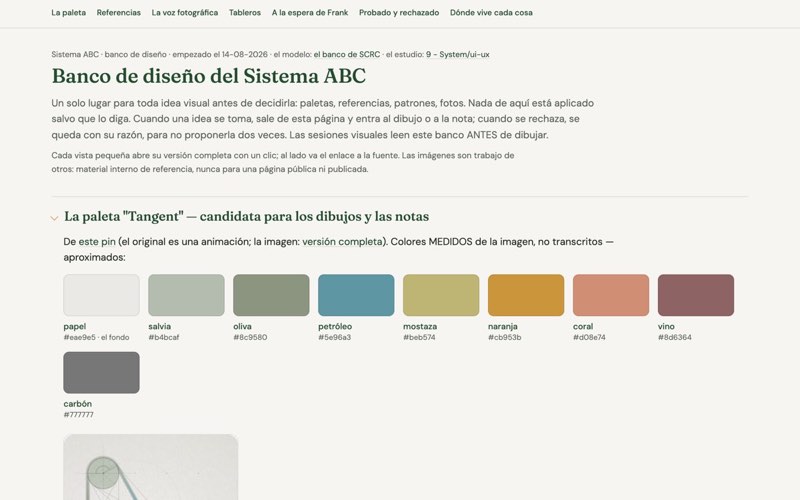This screenshot has height=500, width=800.
Task: Select the vino swatch
Action: coord(696,295)
